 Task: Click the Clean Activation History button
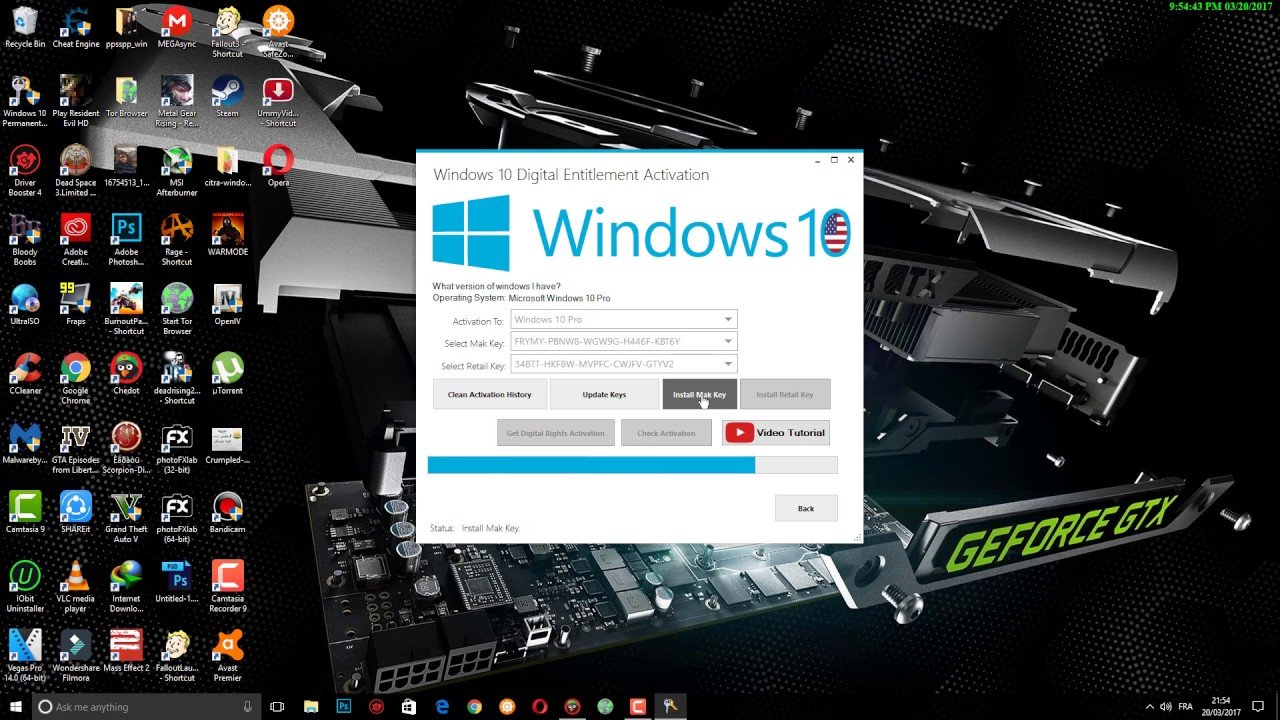pos(490,395)
